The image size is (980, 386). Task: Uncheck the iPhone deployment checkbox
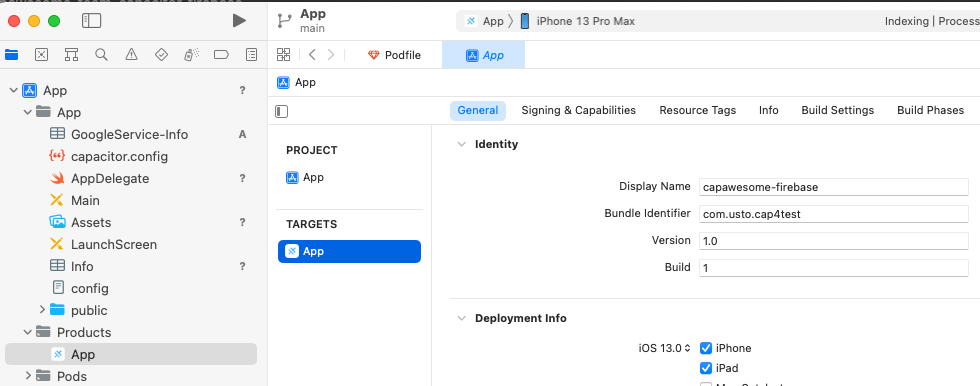[706, 348]
